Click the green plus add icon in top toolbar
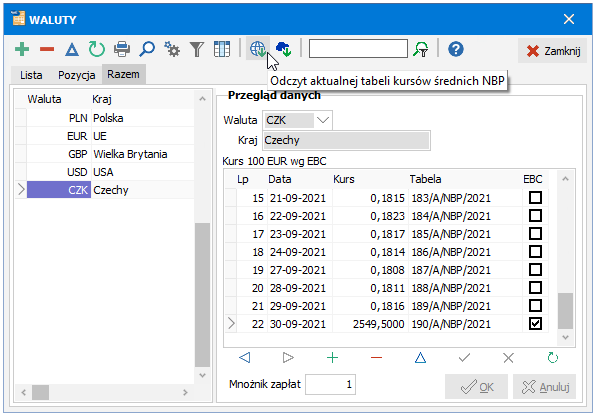 point(22,49)
